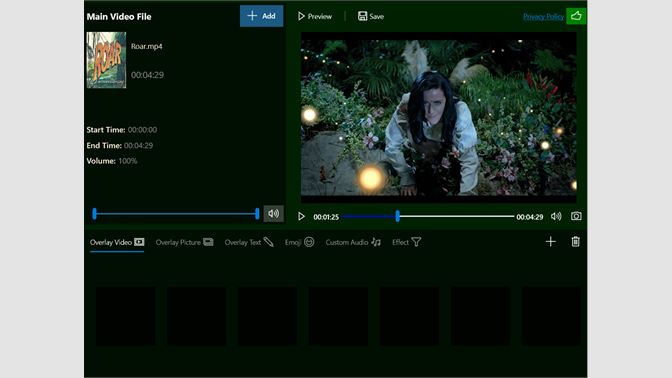Start the Preview of the edited video
This screenshot has width=672, height=378.
[x=315, y=16]
